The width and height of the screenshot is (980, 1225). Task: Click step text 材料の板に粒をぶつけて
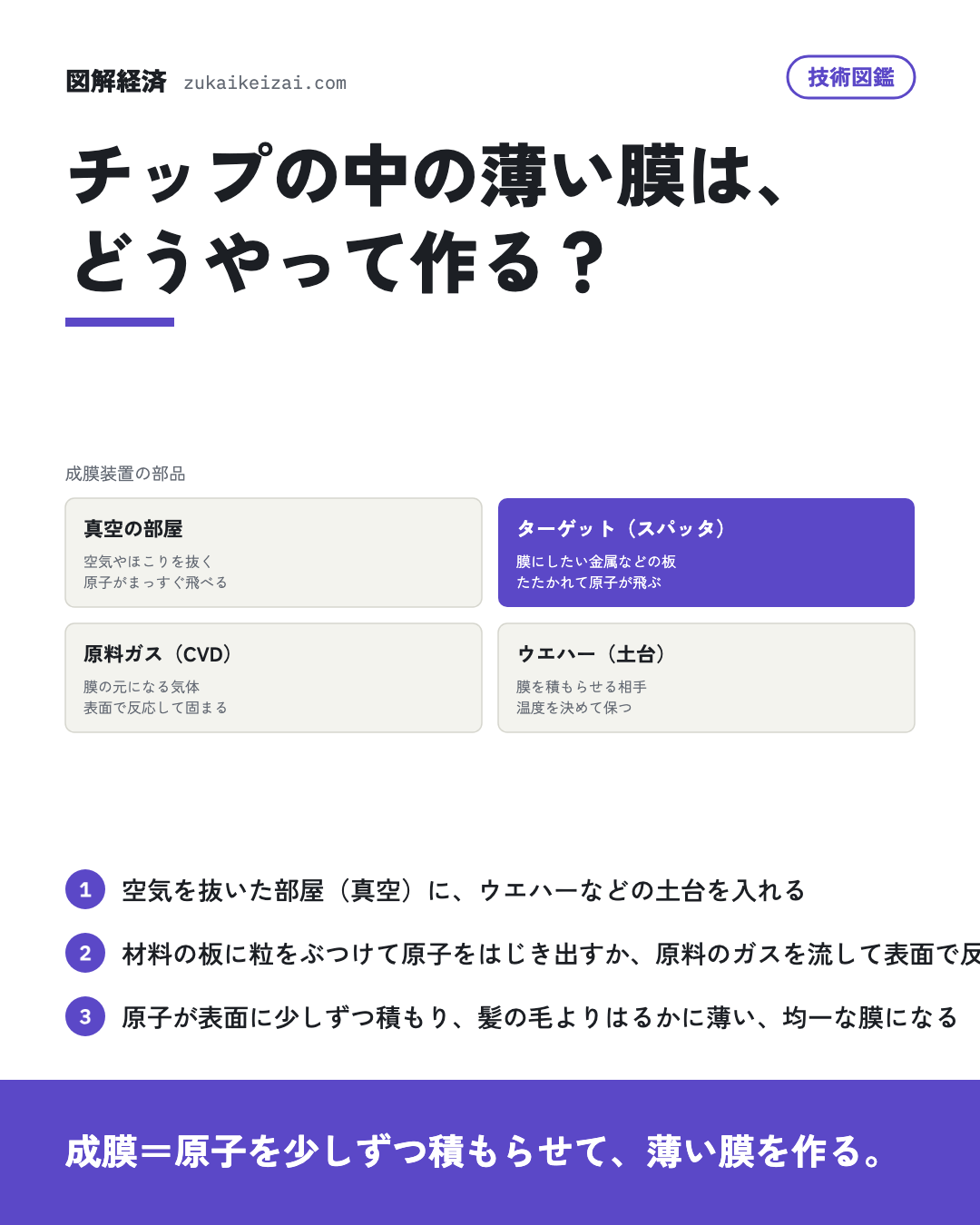[551, 954]
